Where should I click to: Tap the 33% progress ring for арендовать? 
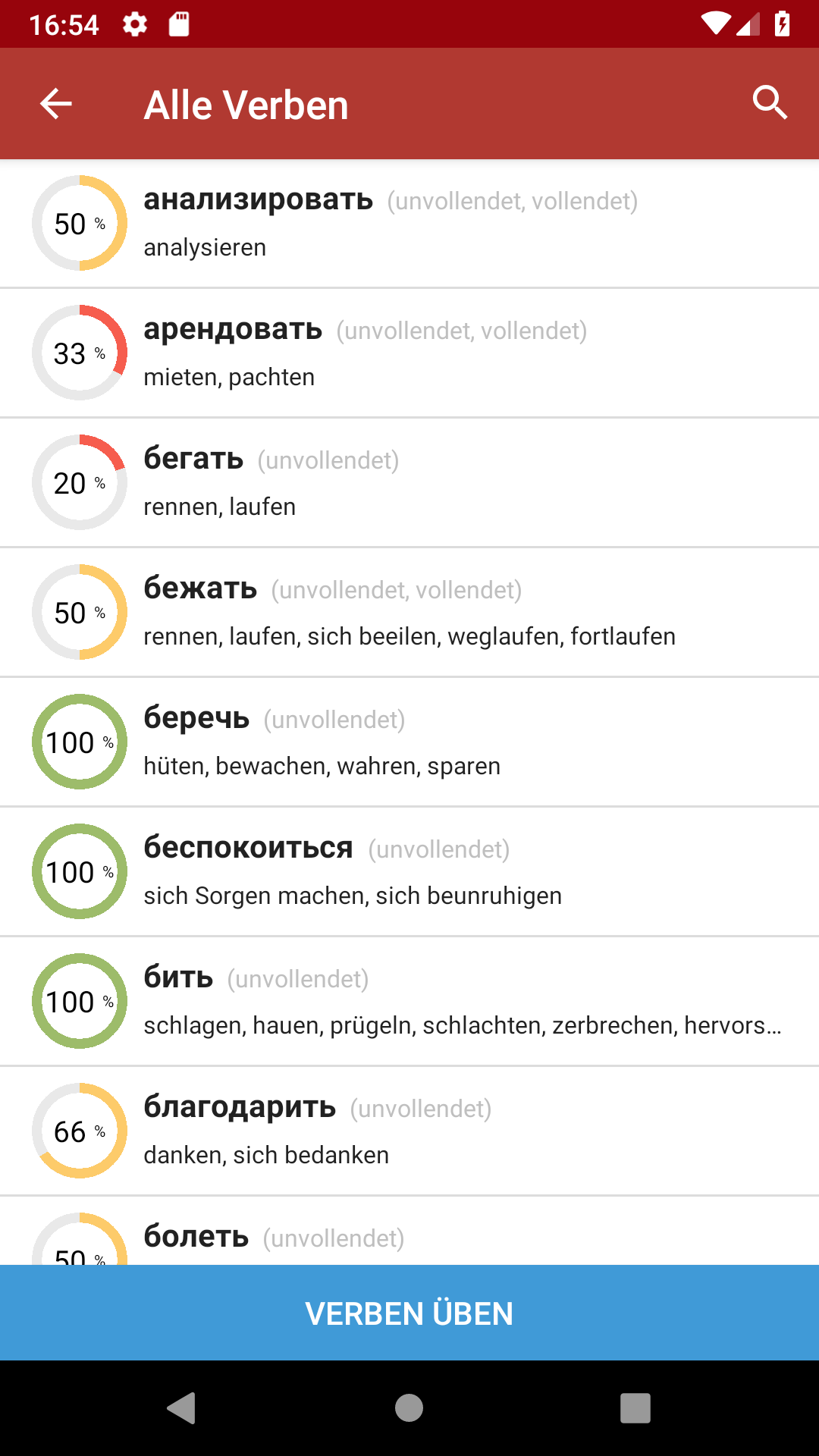pyautogui.click(x=80, y=353)
